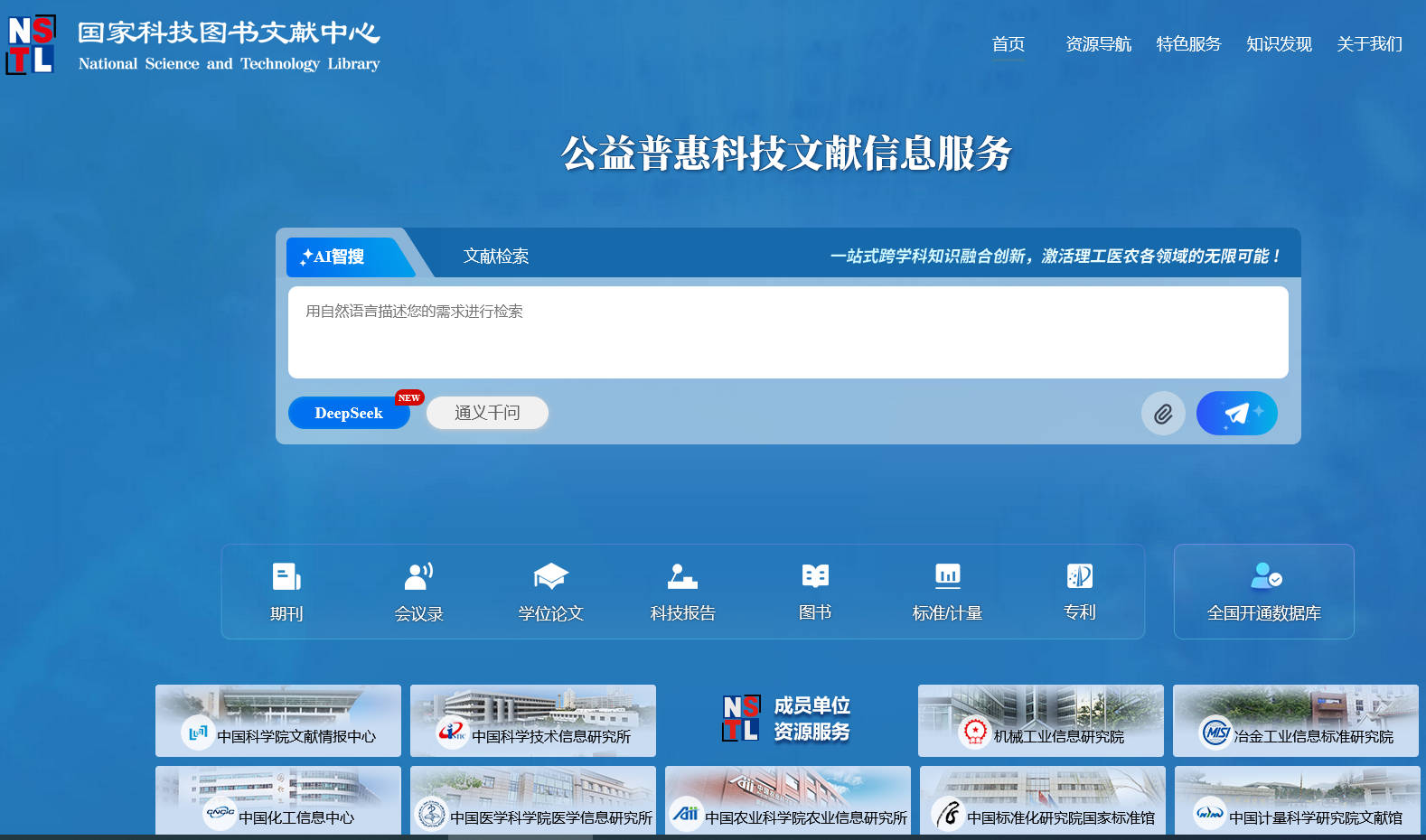Open the 中国农业科学院农业信息研究所 card
The width and height of the screenshot is (1426, 840).
tap(788, 801)
